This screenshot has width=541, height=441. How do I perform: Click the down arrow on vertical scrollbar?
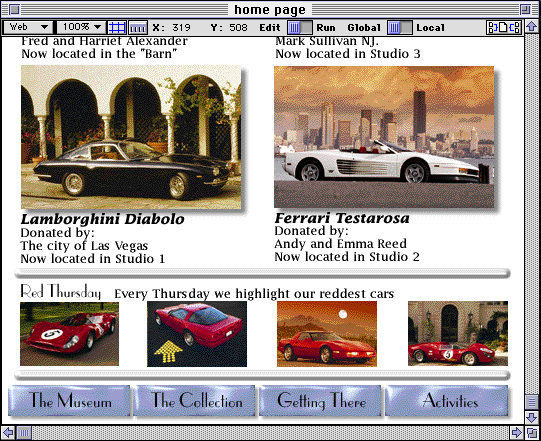pos(531,417)
